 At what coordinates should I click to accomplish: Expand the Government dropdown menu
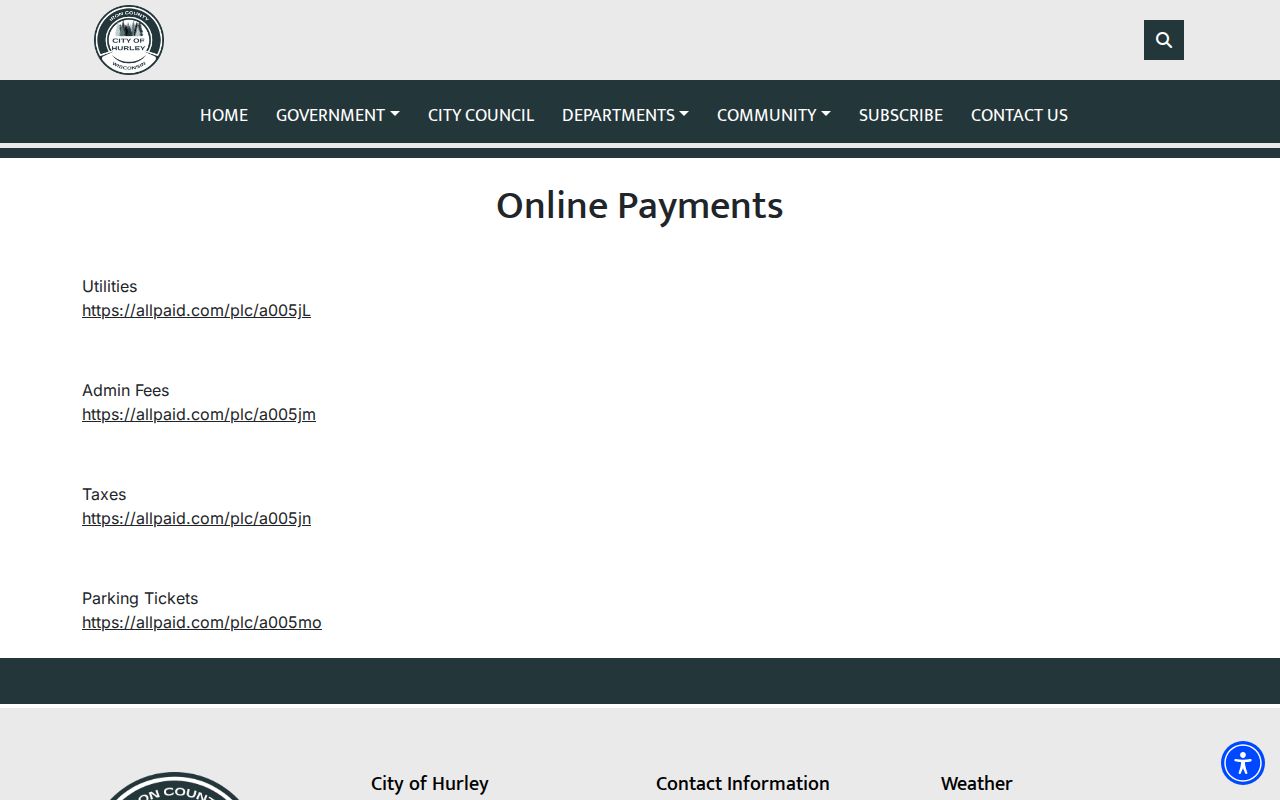[x=338, y=115]
